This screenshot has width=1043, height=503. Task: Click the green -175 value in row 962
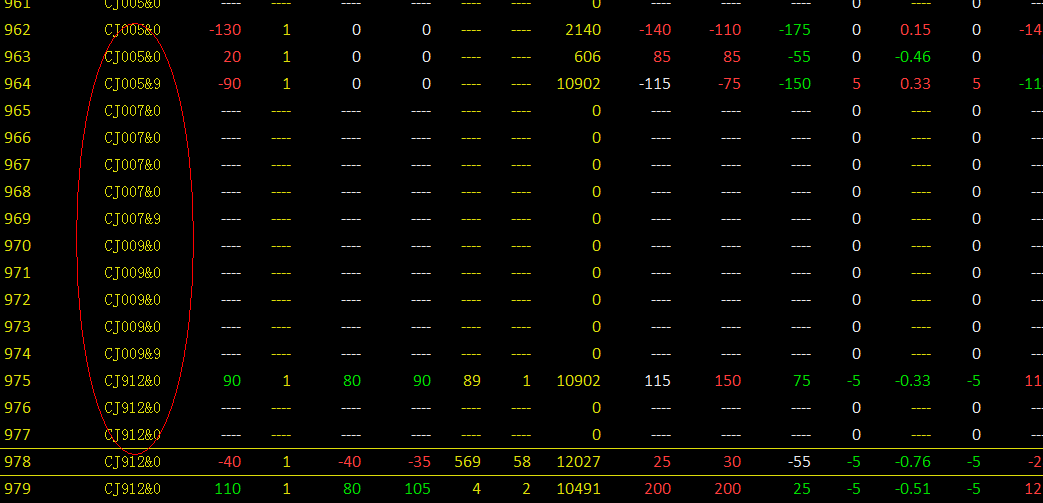click(793, 30)
